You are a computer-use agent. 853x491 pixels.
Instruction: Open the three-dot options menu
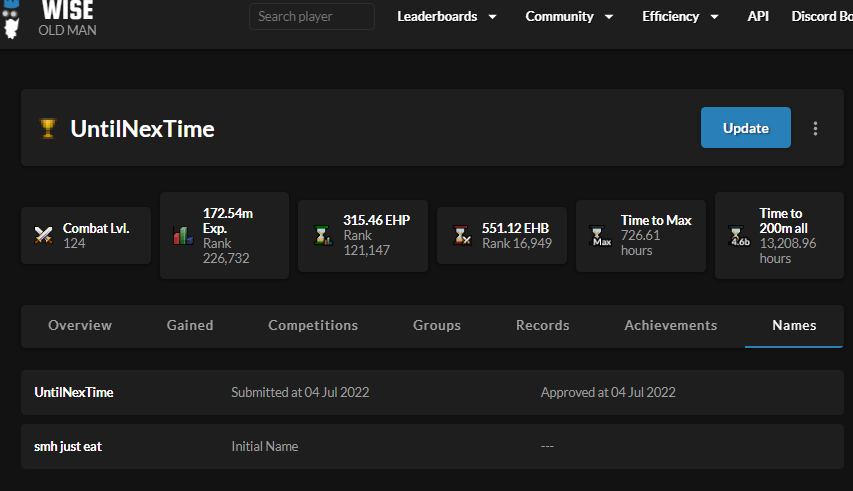tap(815, 128)
